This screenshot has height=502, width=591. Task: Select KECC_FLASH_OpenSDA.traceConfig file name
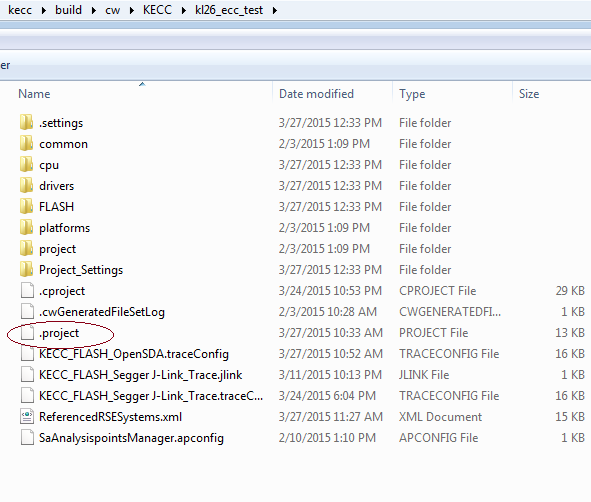point(134,354)
